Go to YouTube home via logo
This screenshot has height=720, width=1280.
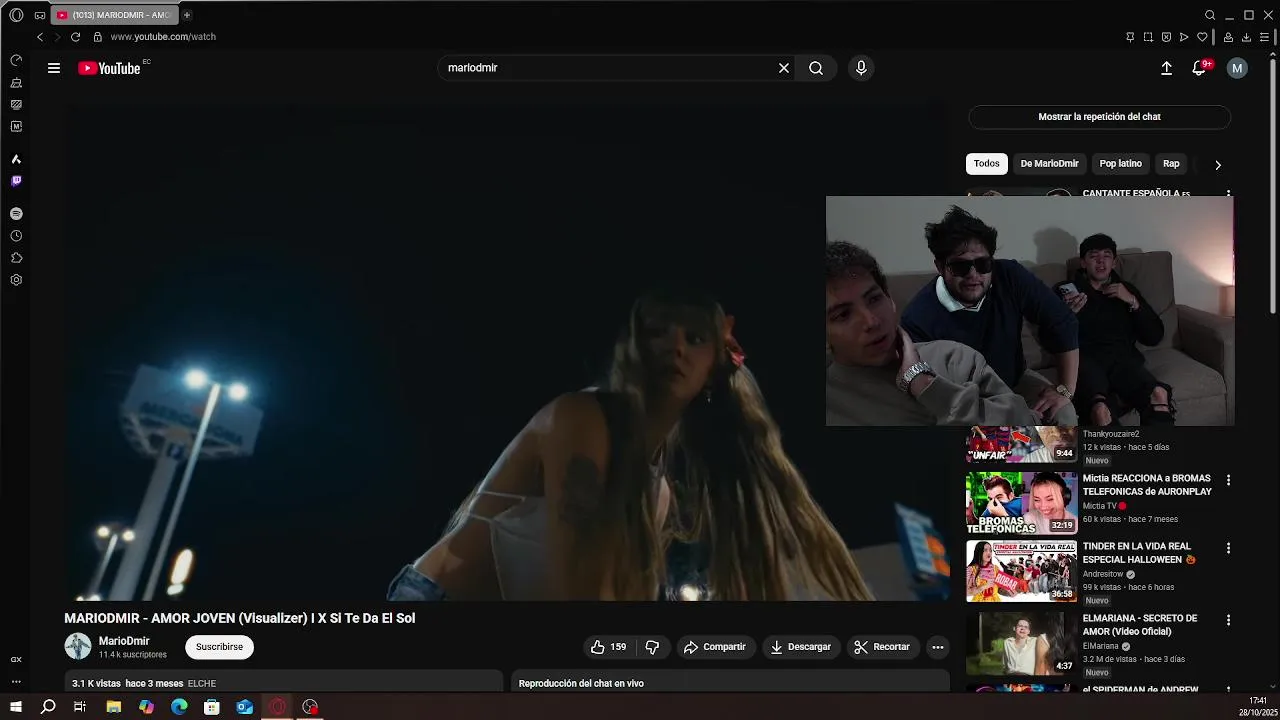(109, 68)
